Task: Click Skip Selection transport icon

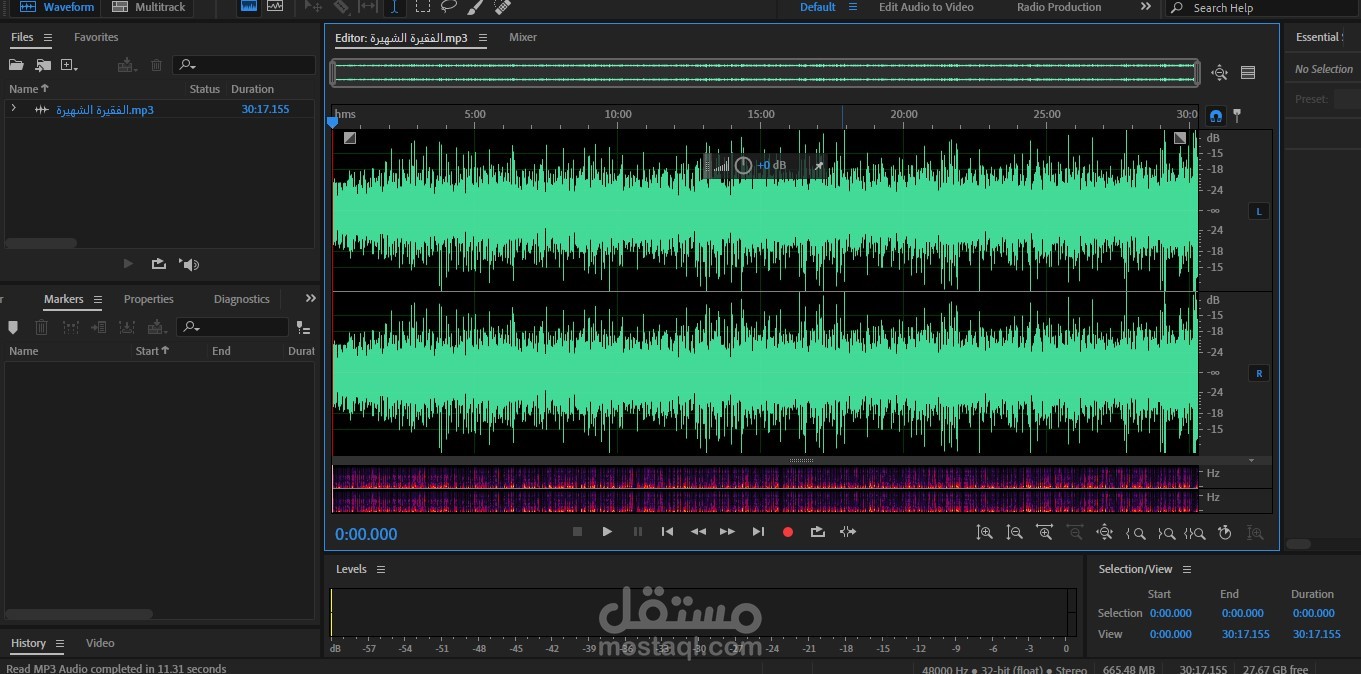Action: point(848,532)
